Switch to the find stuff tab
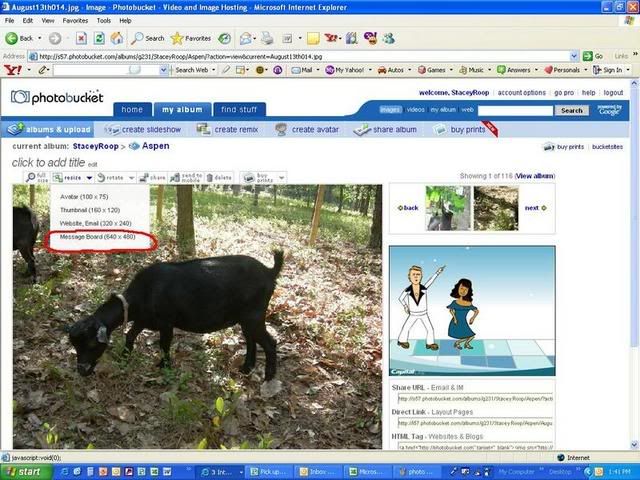Screen dimensions: 640x480 (x=239, y=109)
